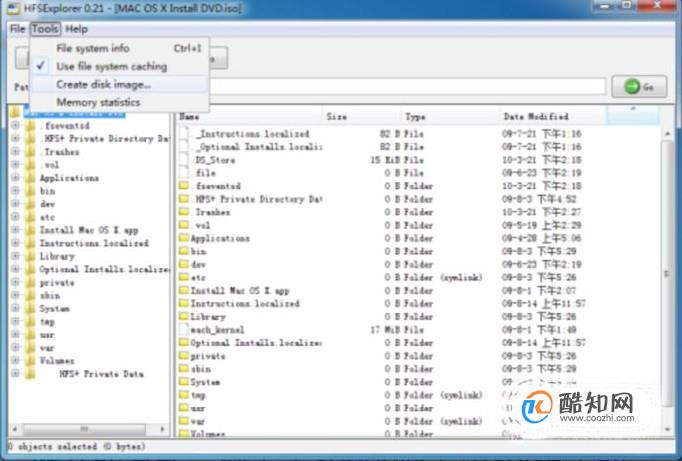Click folder icon of tmp in tree
This screenshot has height=461, width=682.
pyautogui.click(x=30, y=321)
